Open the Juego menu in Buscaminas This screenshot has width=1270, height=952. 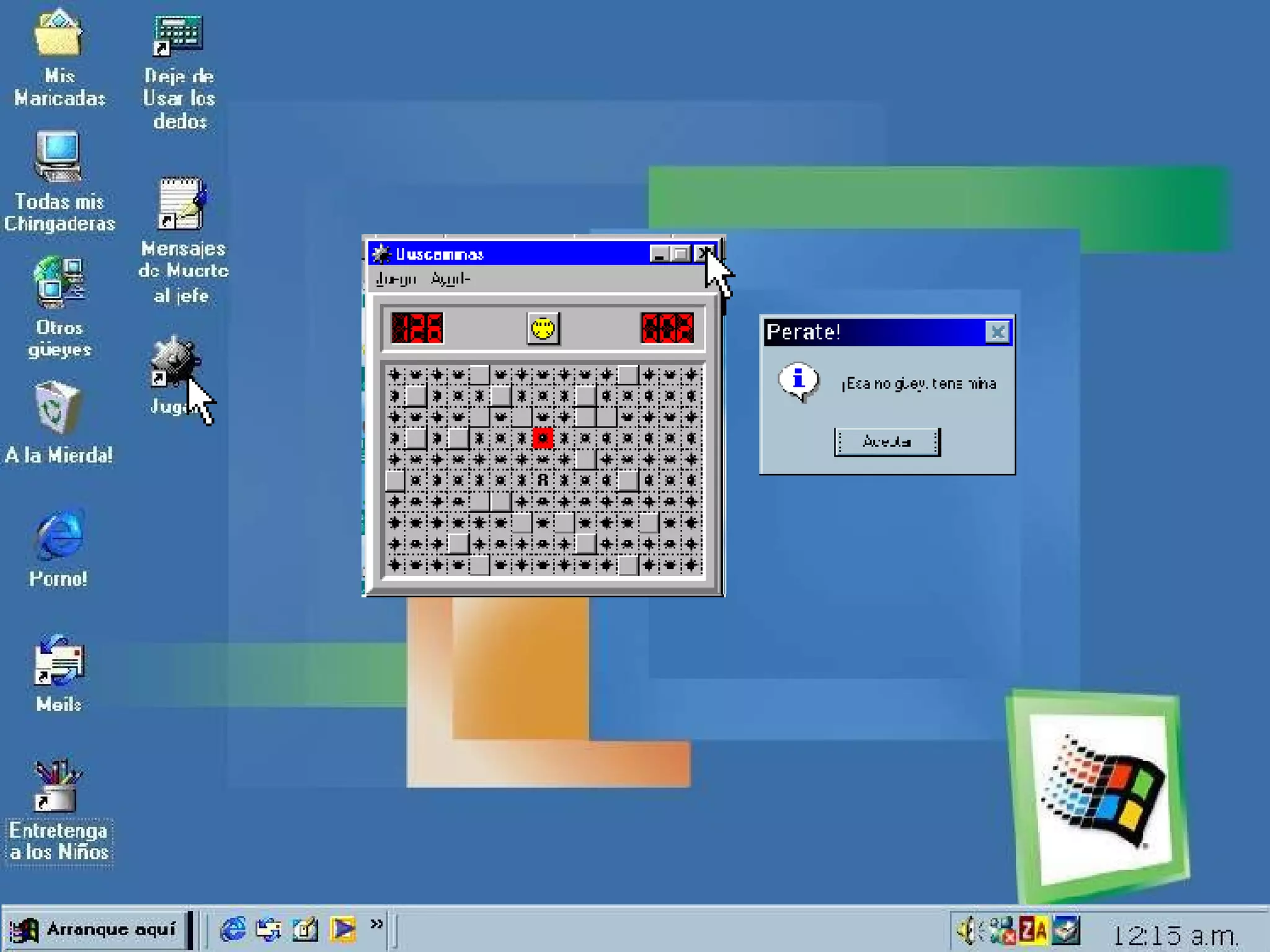pyautogui.click(x=396, y=280)
